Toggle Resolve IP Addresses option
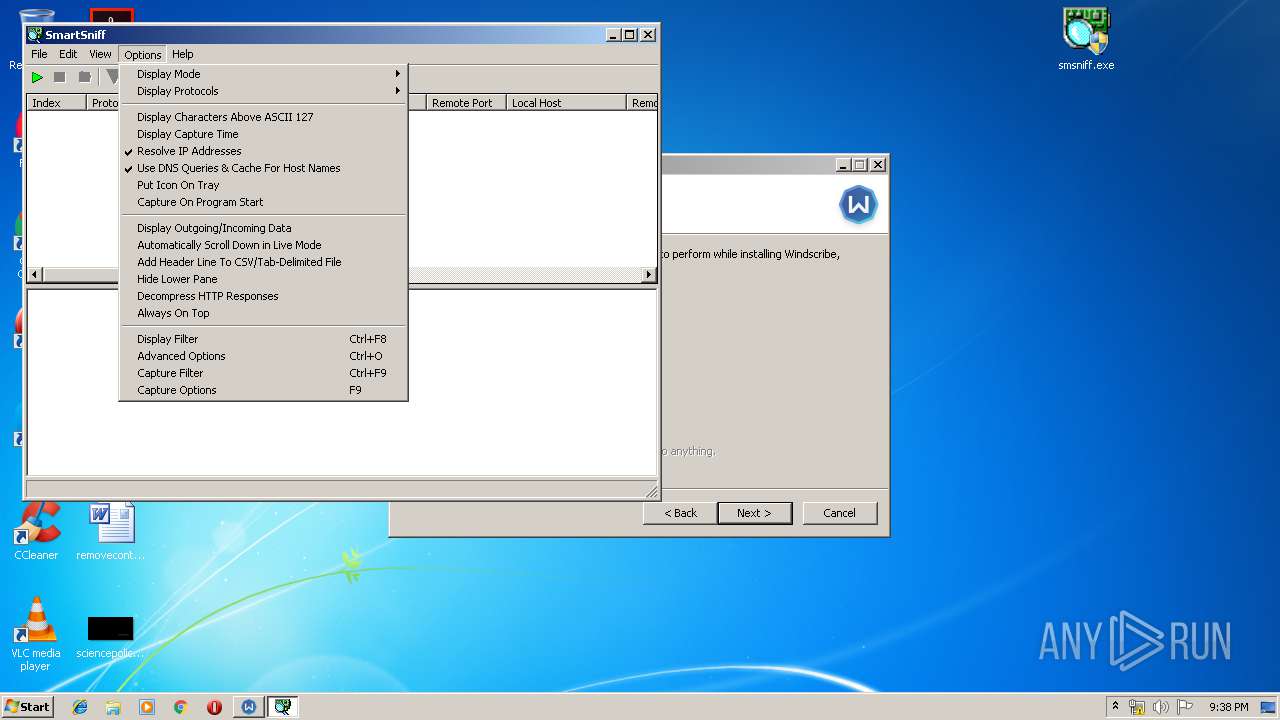This screenshot has height=720, width=1280. (x=264, y=151)
